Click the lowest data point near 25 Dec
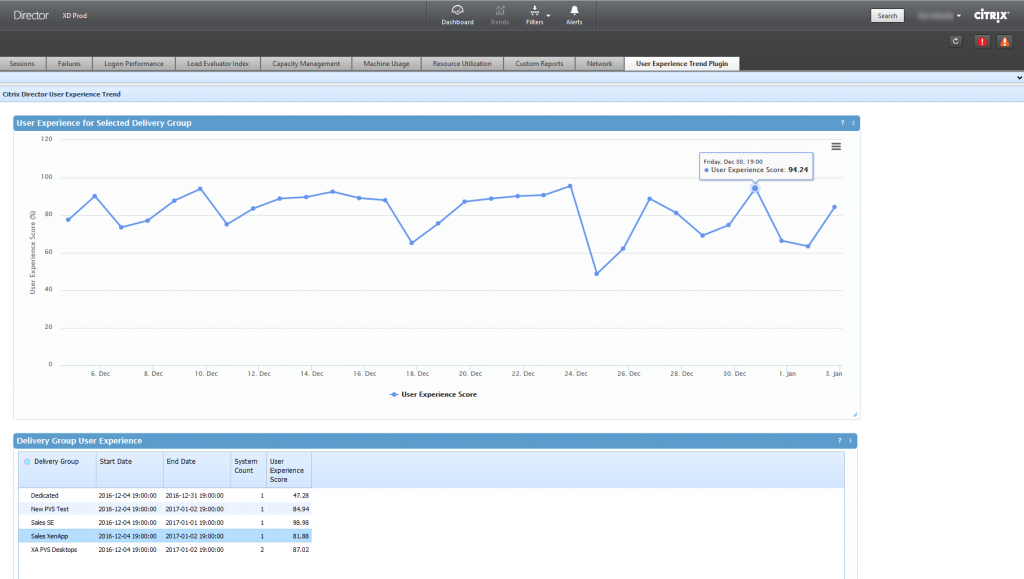This screenshot has height=579, width=1024. point(596,274)
